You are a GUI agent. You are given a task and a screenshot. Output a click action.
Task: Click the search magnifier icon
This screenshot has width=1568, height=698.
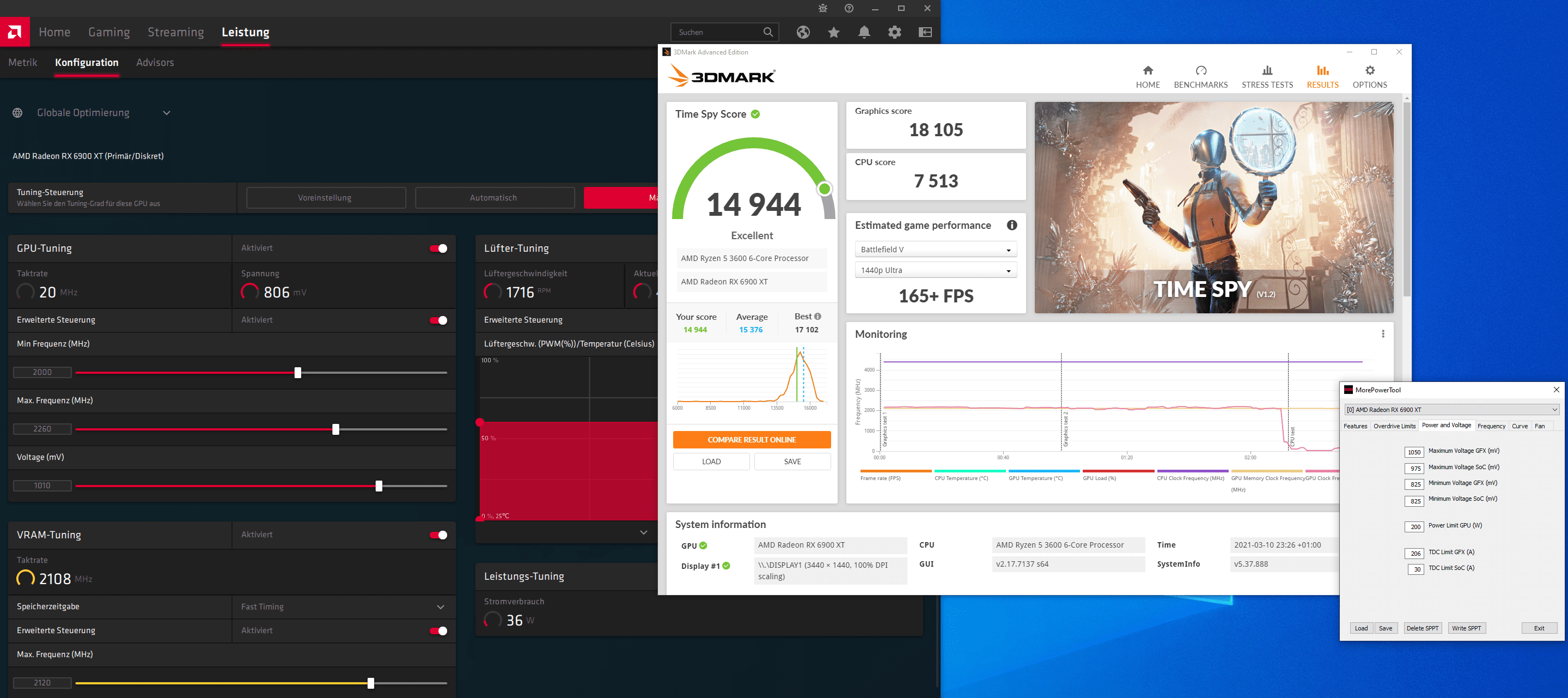(767, 32)
